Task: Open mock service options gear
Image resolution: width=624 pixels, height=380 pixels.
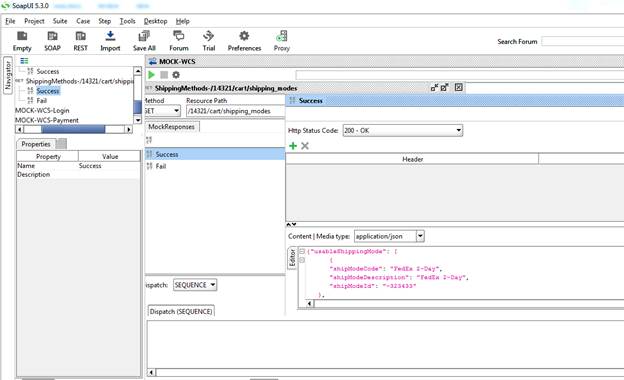Action: (176, 75)
